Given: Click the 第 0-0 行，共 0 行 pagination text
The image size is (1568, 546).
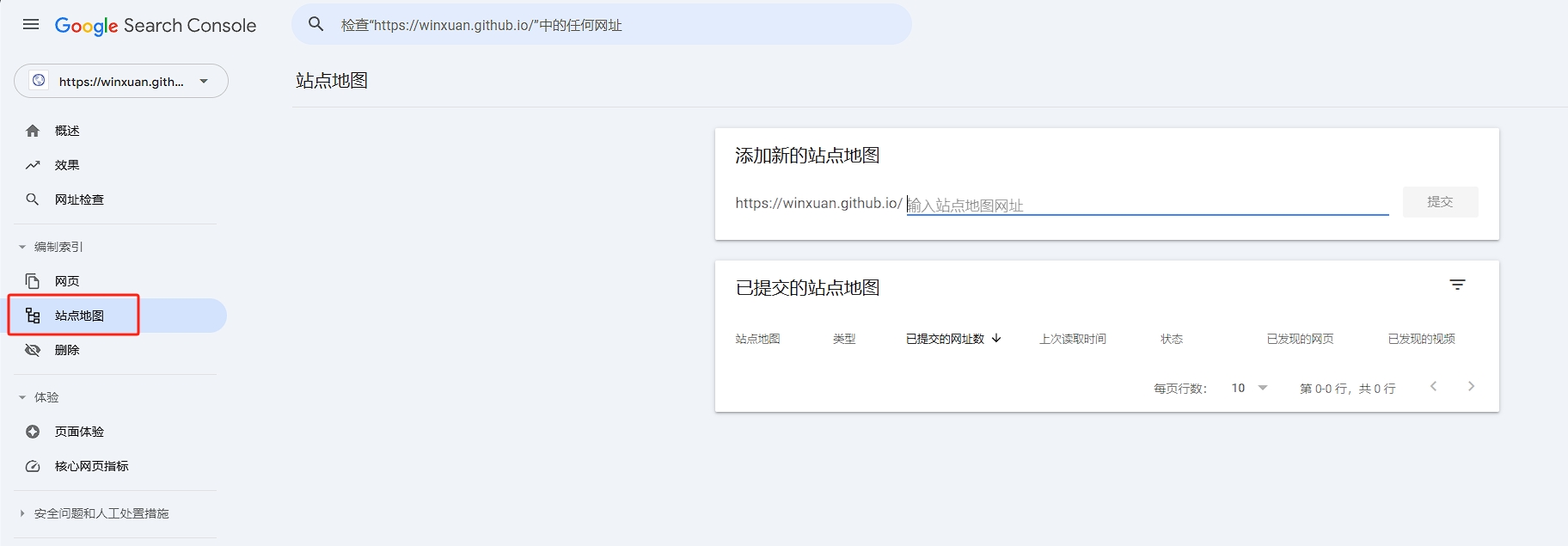Looking at the screenshot, I should pyautogui.click(x=1347, y=389).
